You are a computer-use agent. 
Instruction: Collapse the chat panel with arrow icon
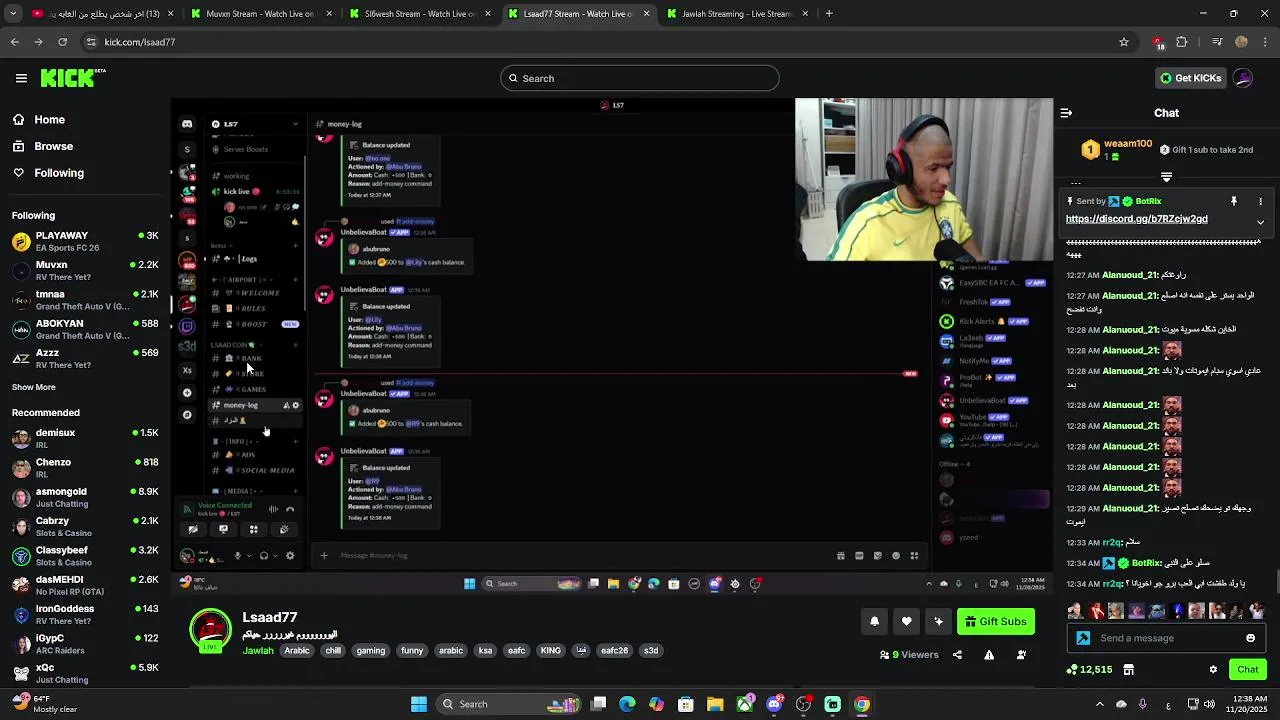pyautogui.click(x=1066, y=113)
